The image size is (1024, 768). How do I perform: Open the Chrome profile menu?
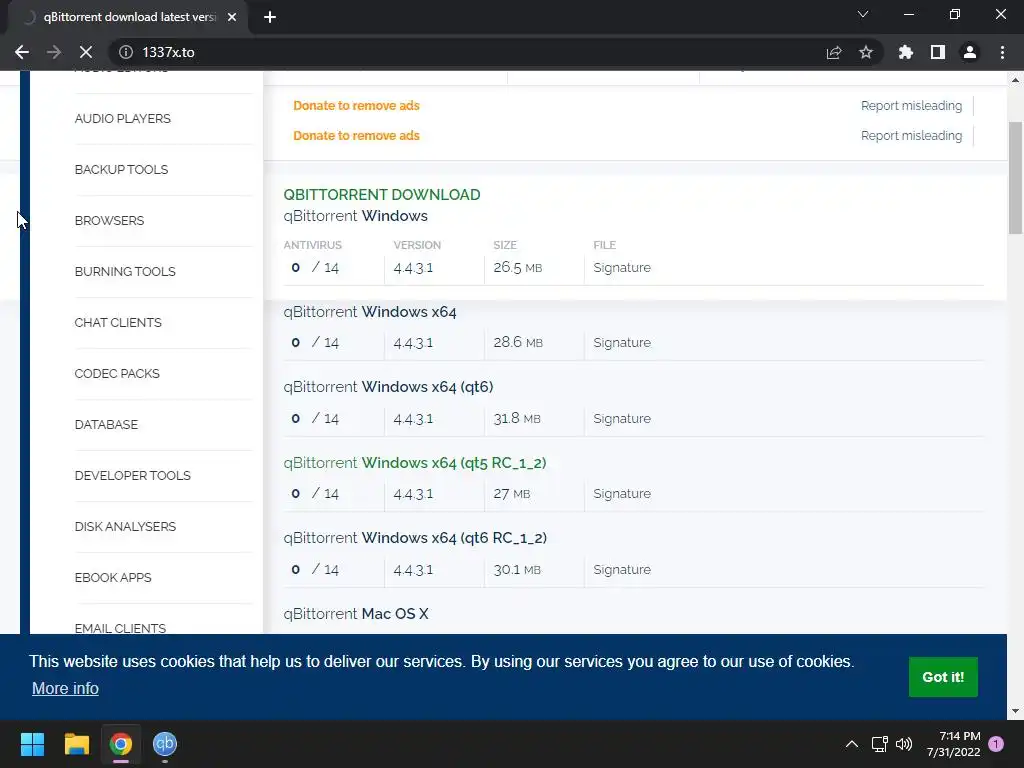(970, 52)
